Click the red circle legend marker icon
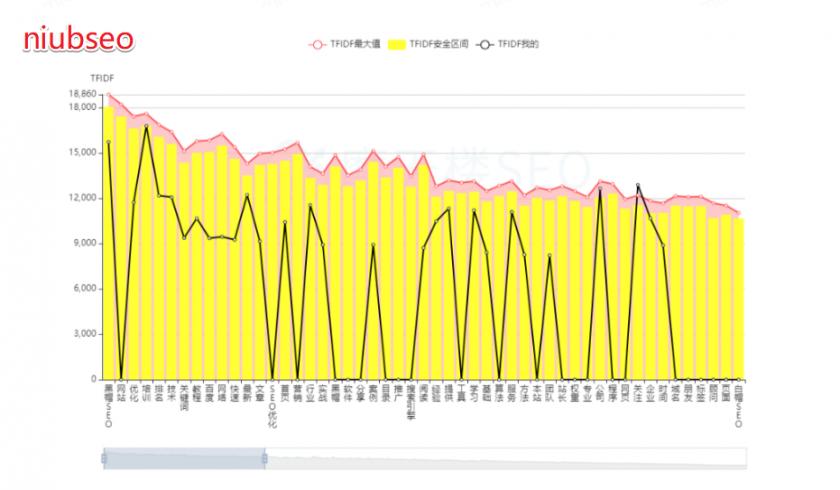 (318, 44)
